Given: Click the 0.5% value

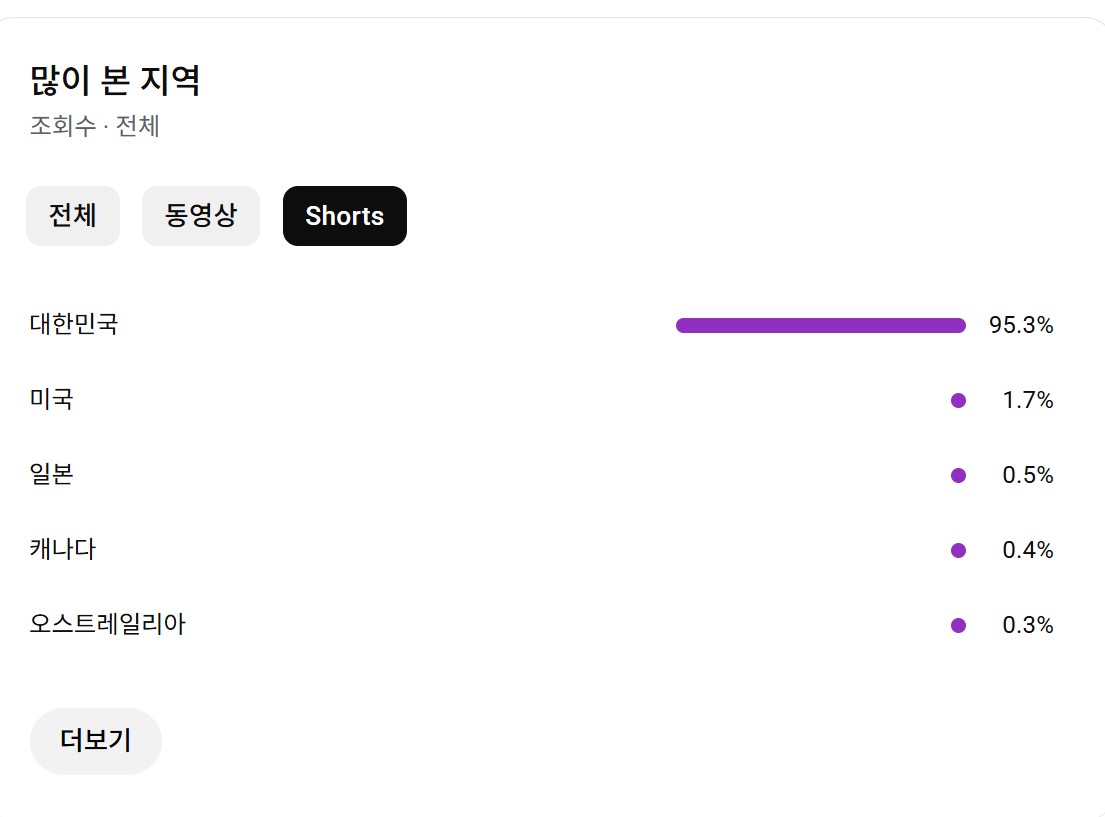Looking at the screenshot, I should 1028,475.
